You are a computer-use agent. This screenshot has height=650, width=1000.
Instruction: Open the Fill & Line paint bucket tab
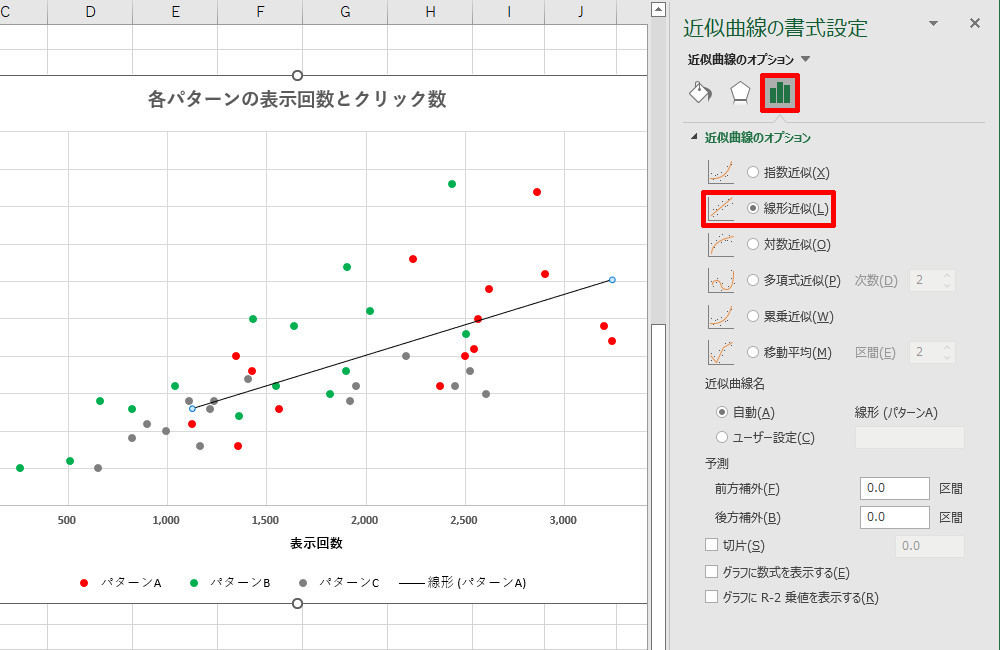(x=700, y=92)
